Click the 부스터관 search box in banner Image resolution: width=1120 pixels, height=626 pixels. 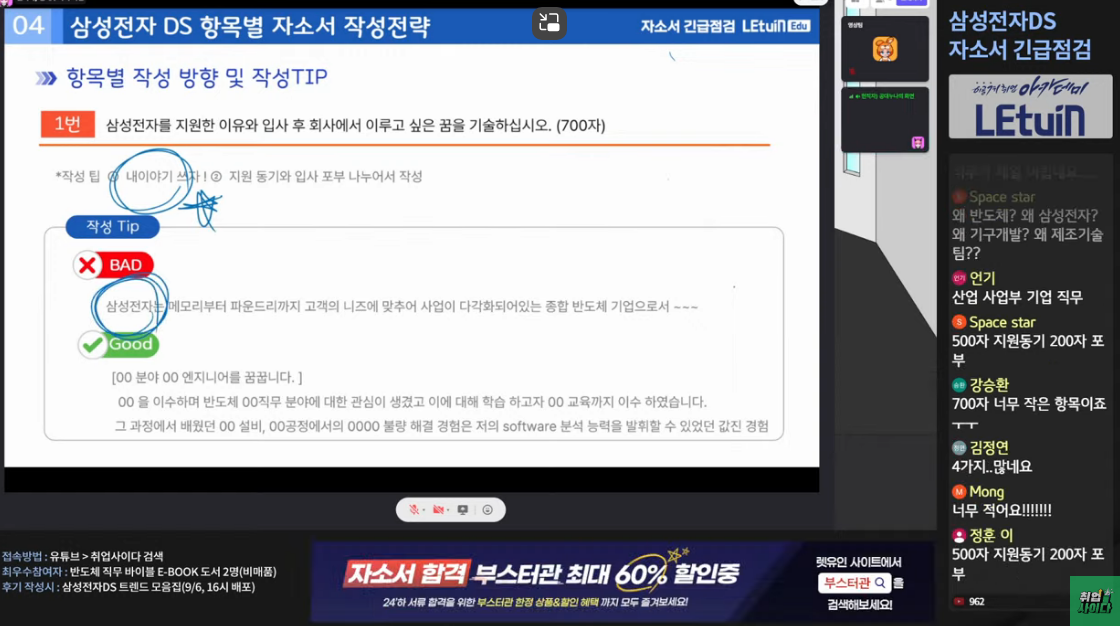click(854, 583)
